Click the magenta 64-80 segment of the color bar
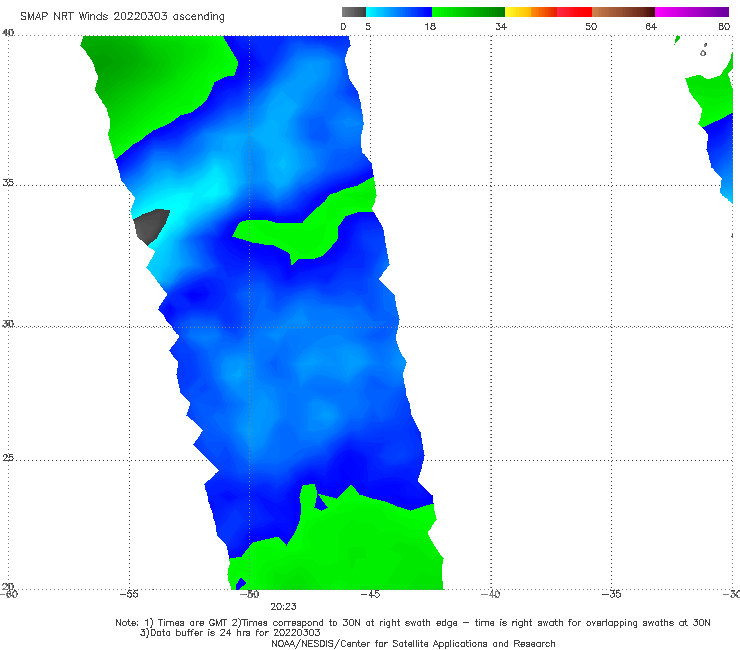The height and width of the screenshot is (650, 740). [692, 12]
